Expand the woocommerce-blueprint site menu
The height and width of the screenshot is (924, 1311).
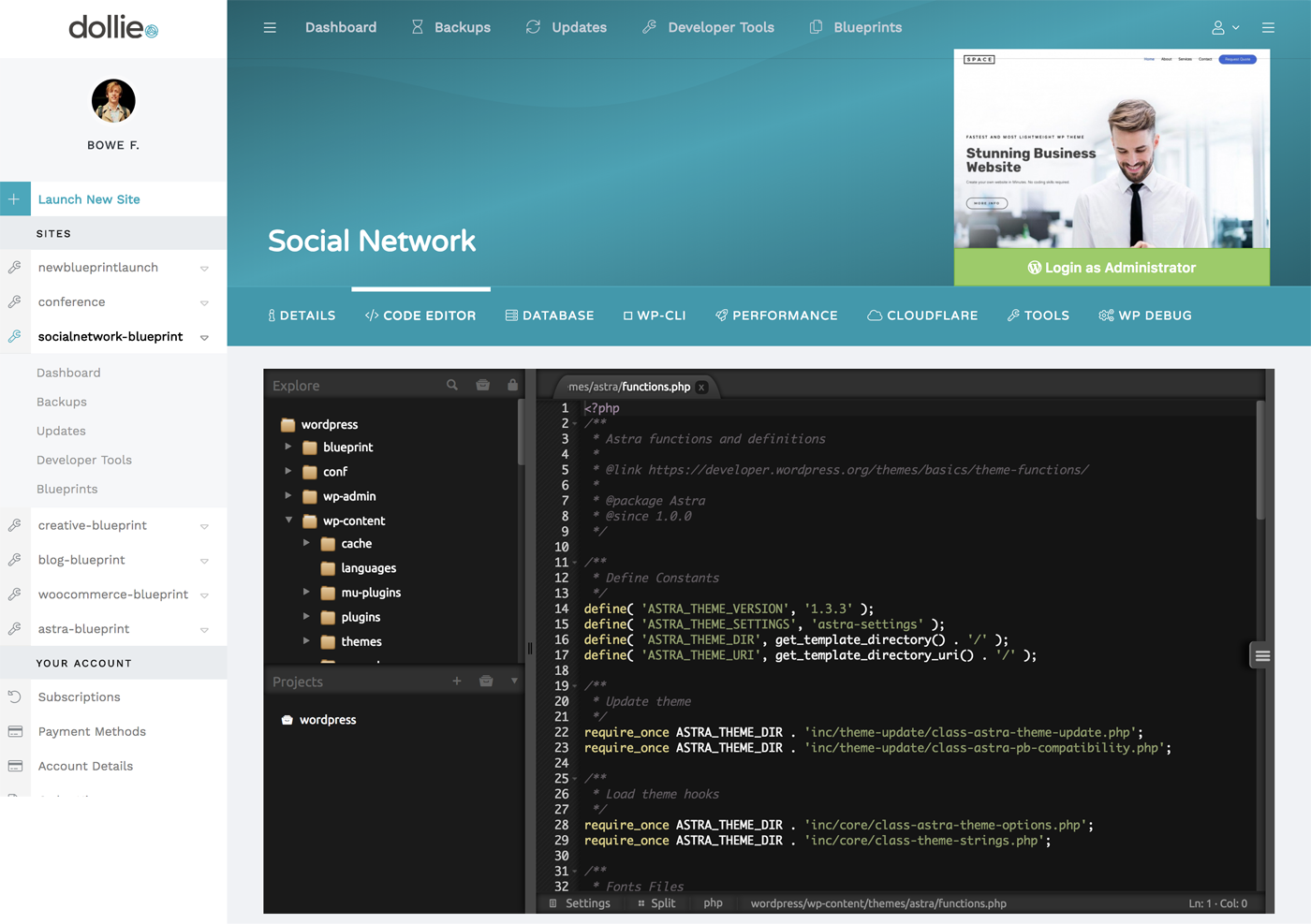[x=204, y=595]
